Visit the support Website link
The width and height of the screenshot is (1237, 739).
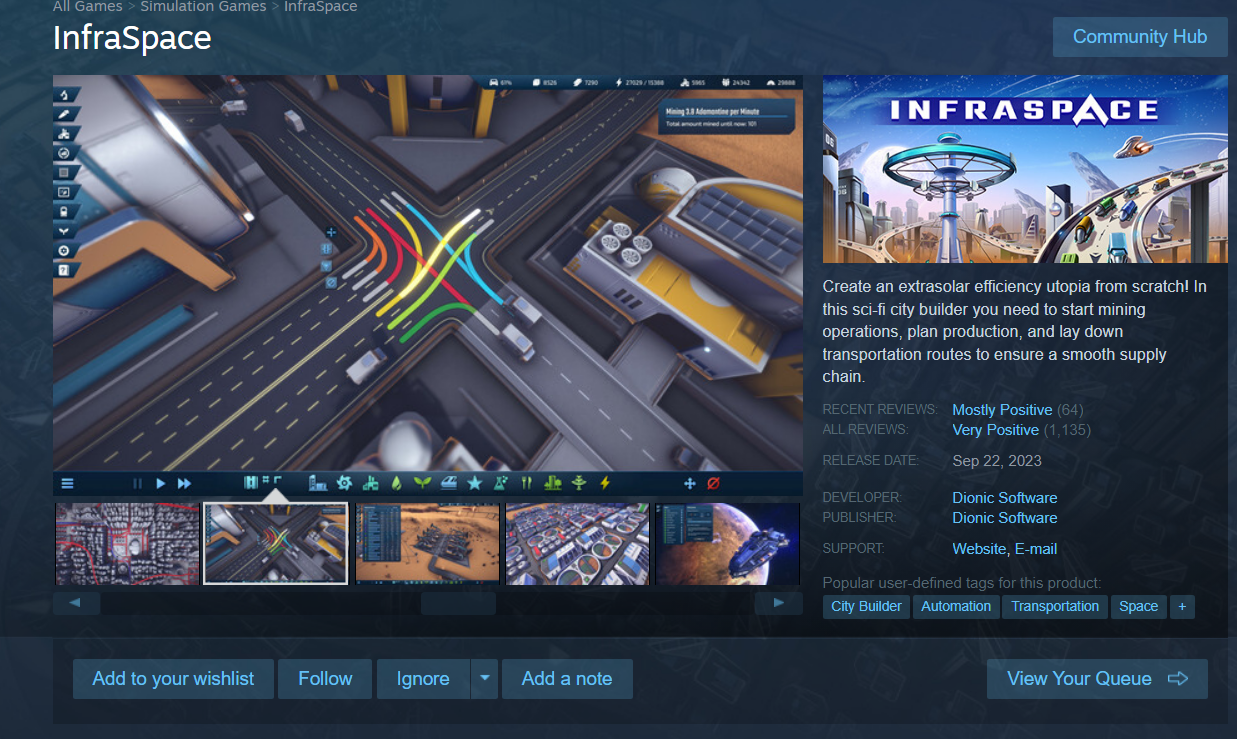979,549
